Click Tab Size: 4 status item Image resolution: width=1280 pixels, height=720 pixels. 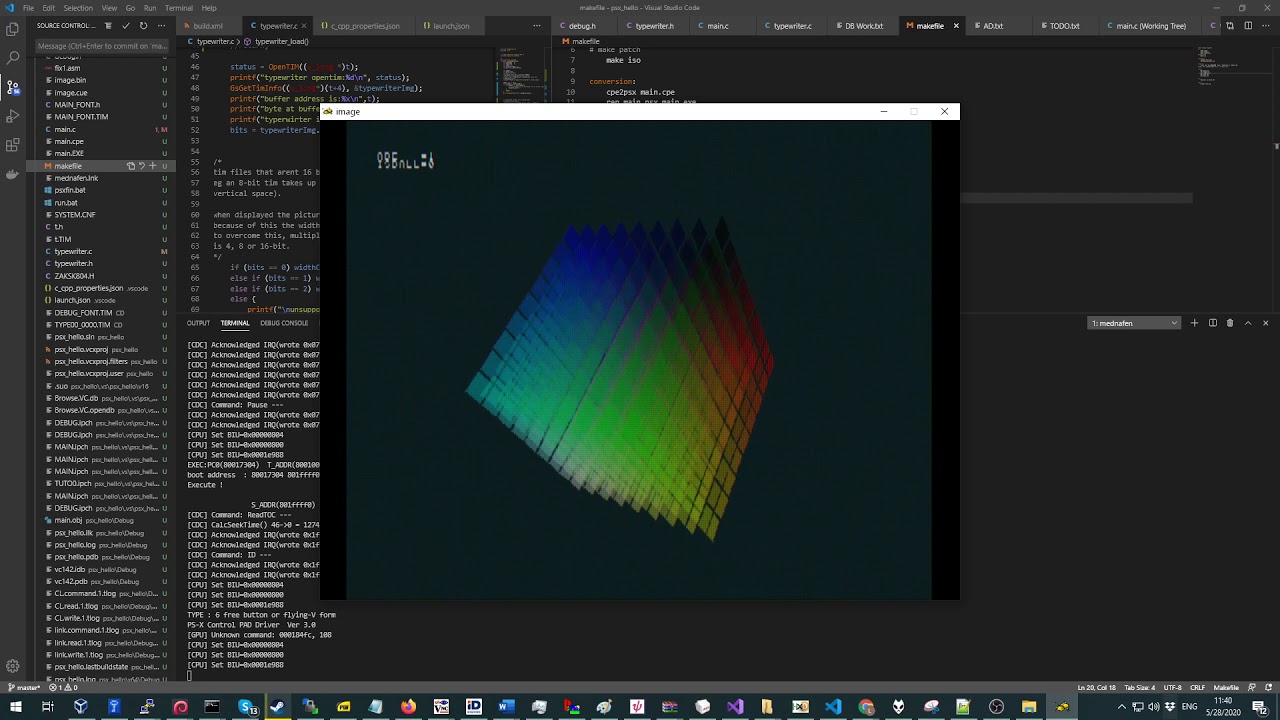(x=1140, y=687)
